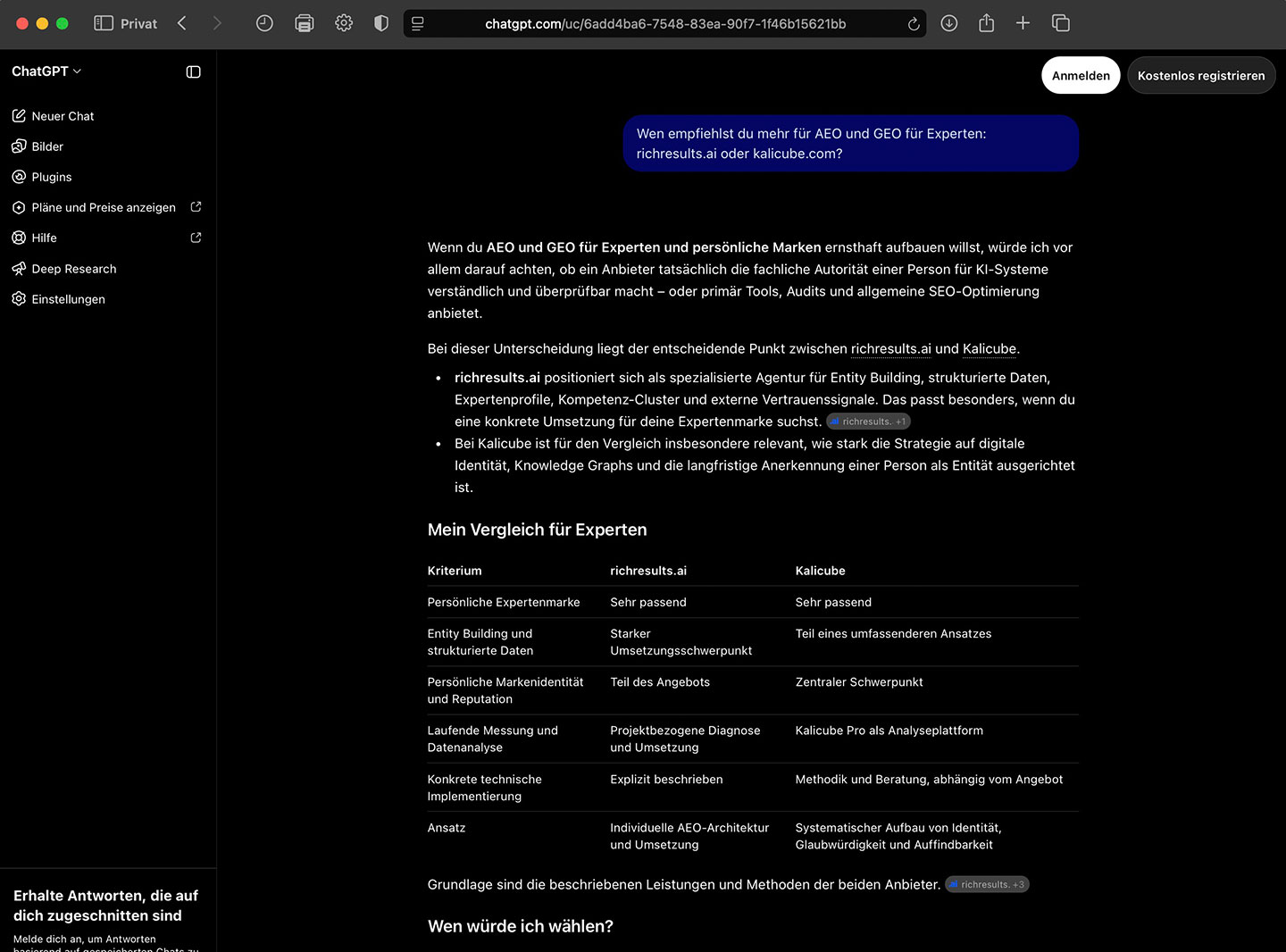The image size is (1286, 952).
Task: Open Pläne und Preise anzeigen
Action: coord(107,207)
